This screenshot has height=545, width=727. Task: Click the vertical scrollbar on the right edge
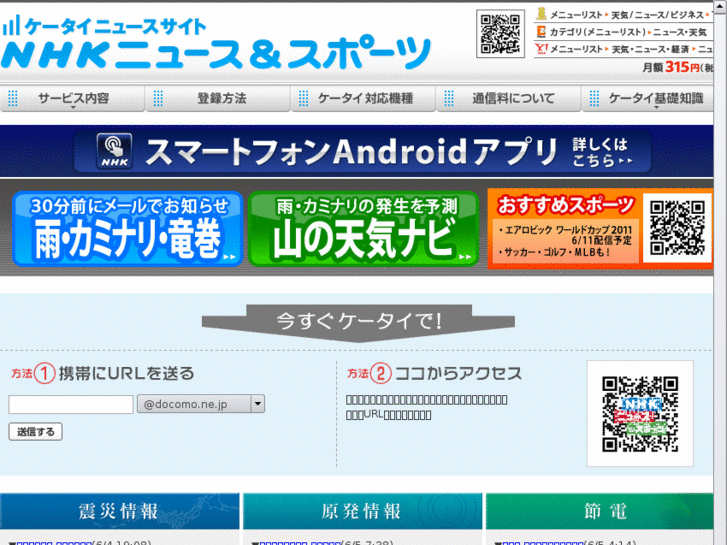[x=720, y=273]
